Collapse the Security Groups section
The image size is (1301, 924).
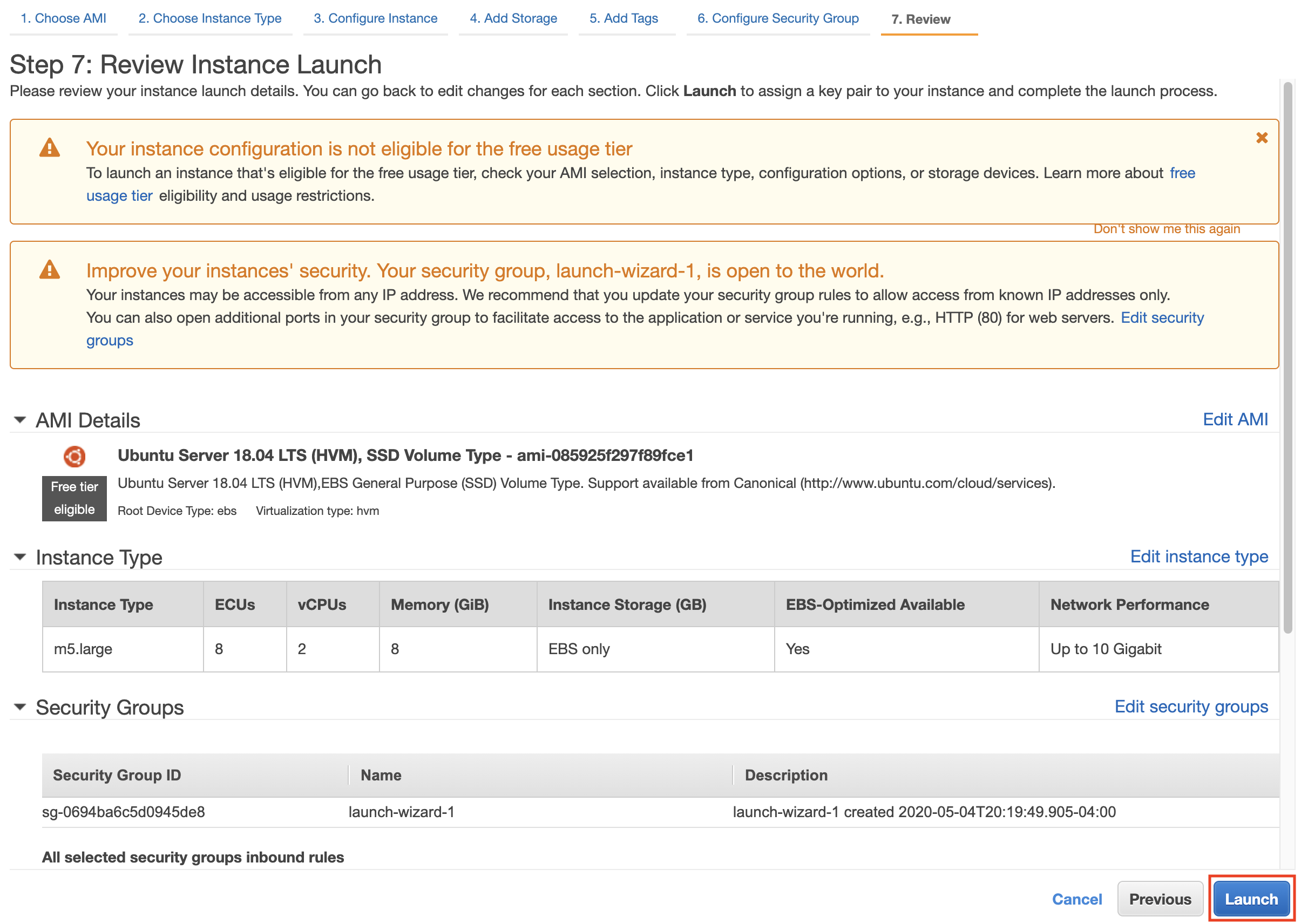pyautogui.click(x=20, y=707)
